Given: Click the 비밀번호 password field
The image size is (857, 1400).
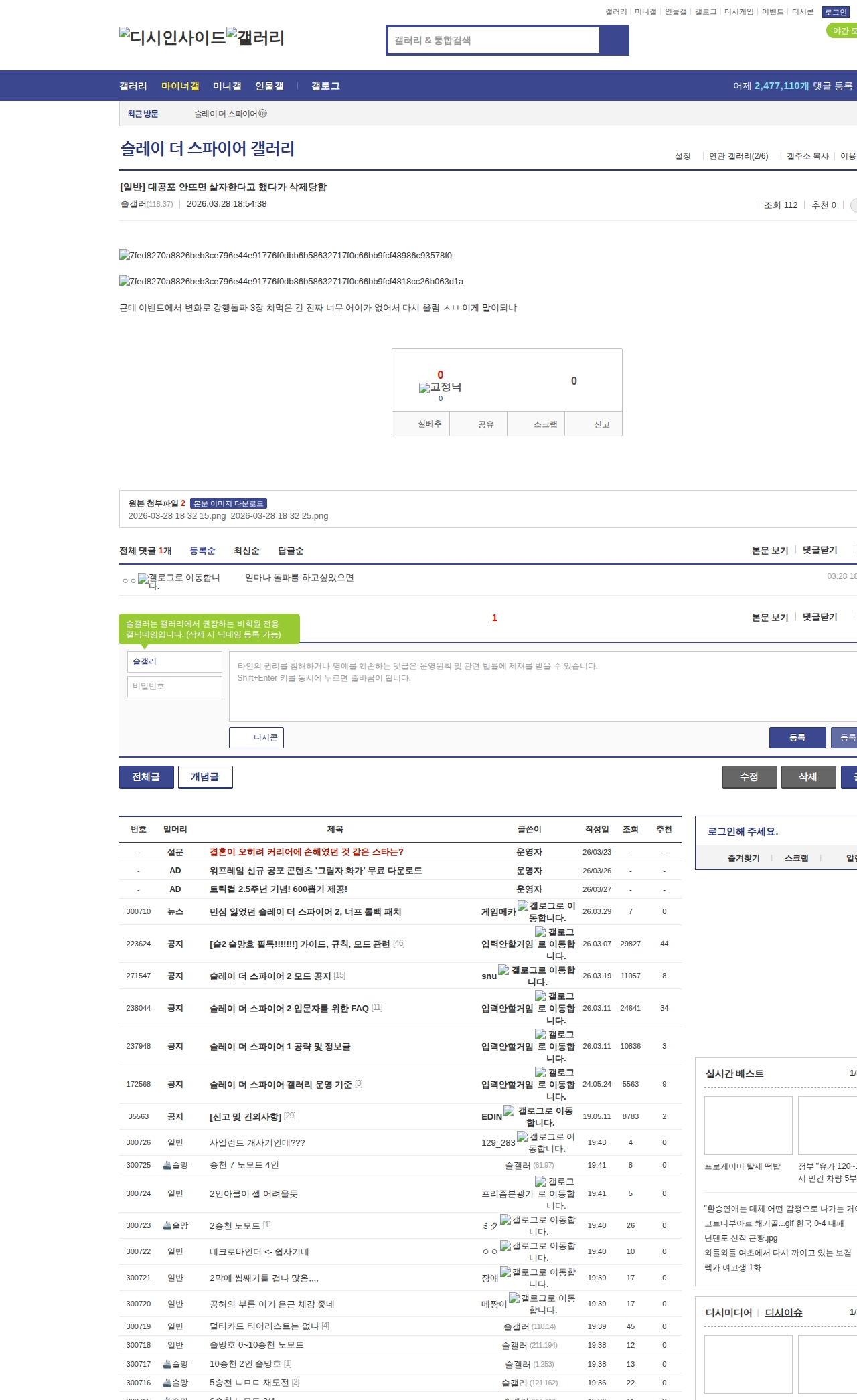Looking at the screenshot, I should (x=175, y=686).
